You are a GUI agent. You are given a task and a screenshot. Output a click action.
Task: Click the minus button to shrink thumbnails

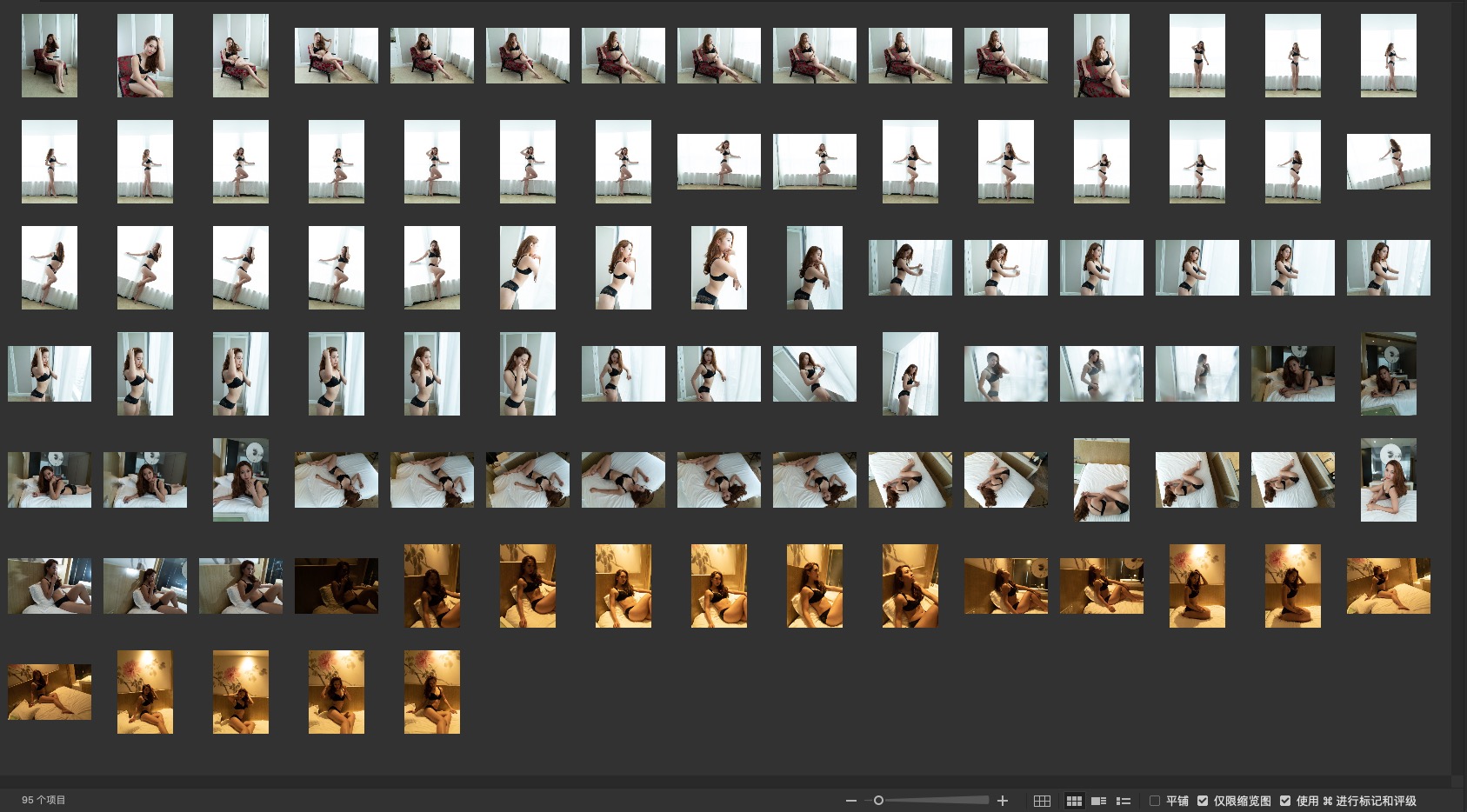point(850,801)
